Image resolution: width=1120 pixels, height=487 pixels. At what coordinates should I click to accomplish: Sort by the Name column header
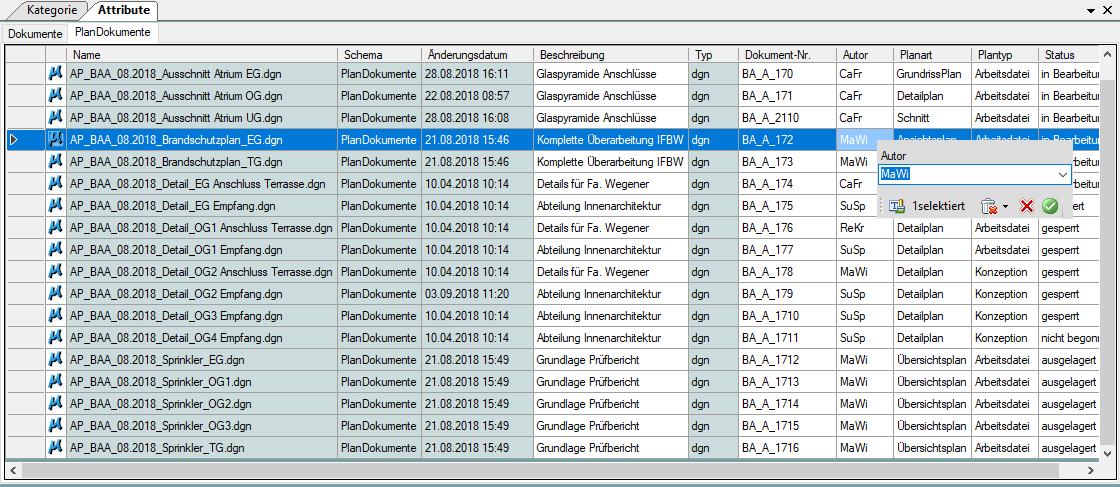click(202, 55)
